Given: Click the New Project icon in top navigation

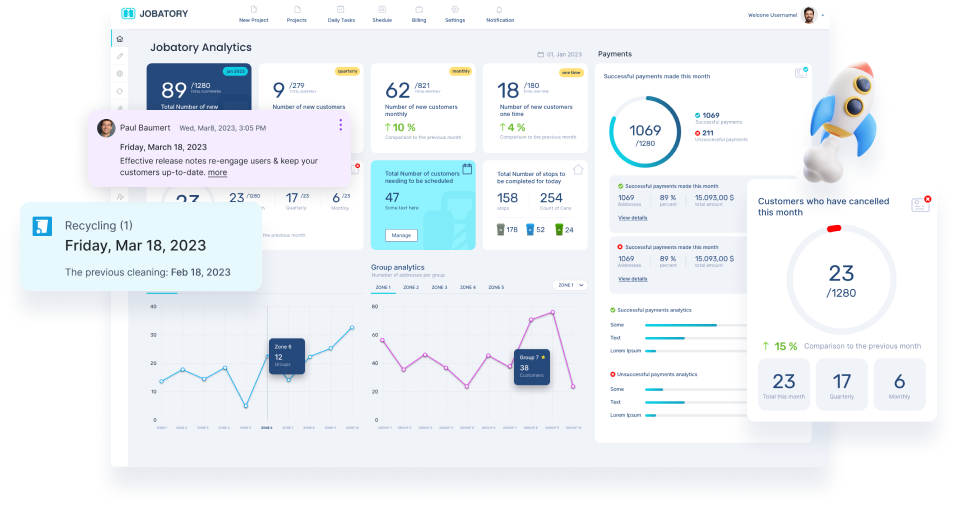Looking at the screenshot, I should pos(255,9).
